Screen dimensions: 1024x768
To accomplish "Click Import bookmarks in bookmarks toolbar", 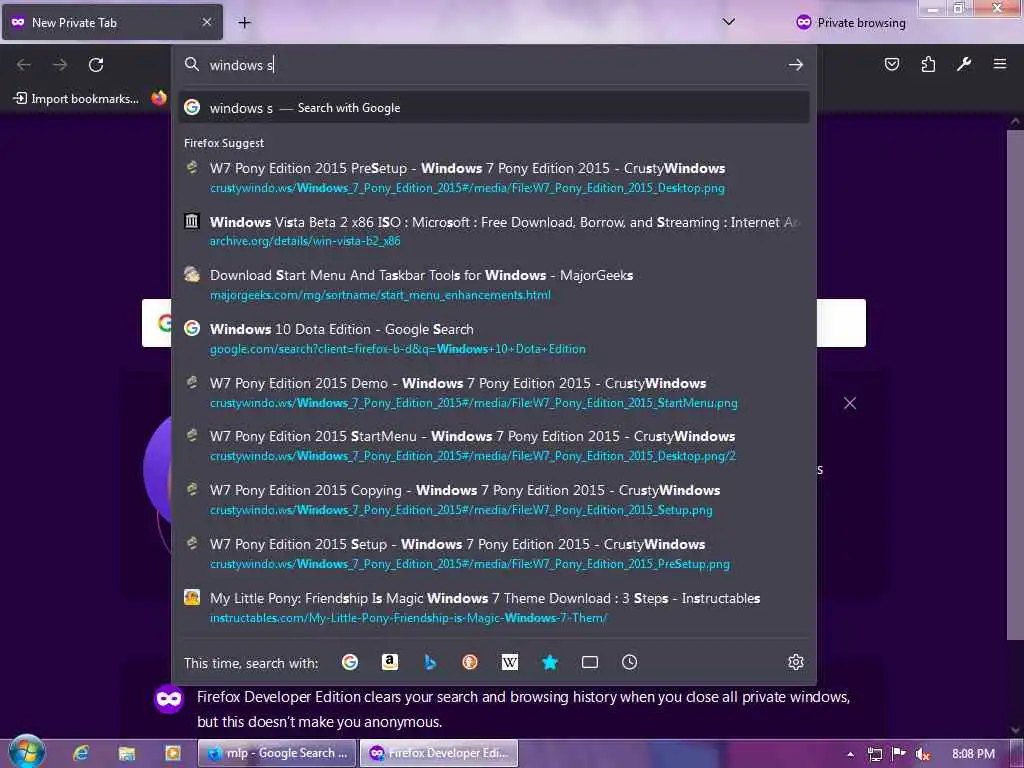I will [x=76, y=99].
